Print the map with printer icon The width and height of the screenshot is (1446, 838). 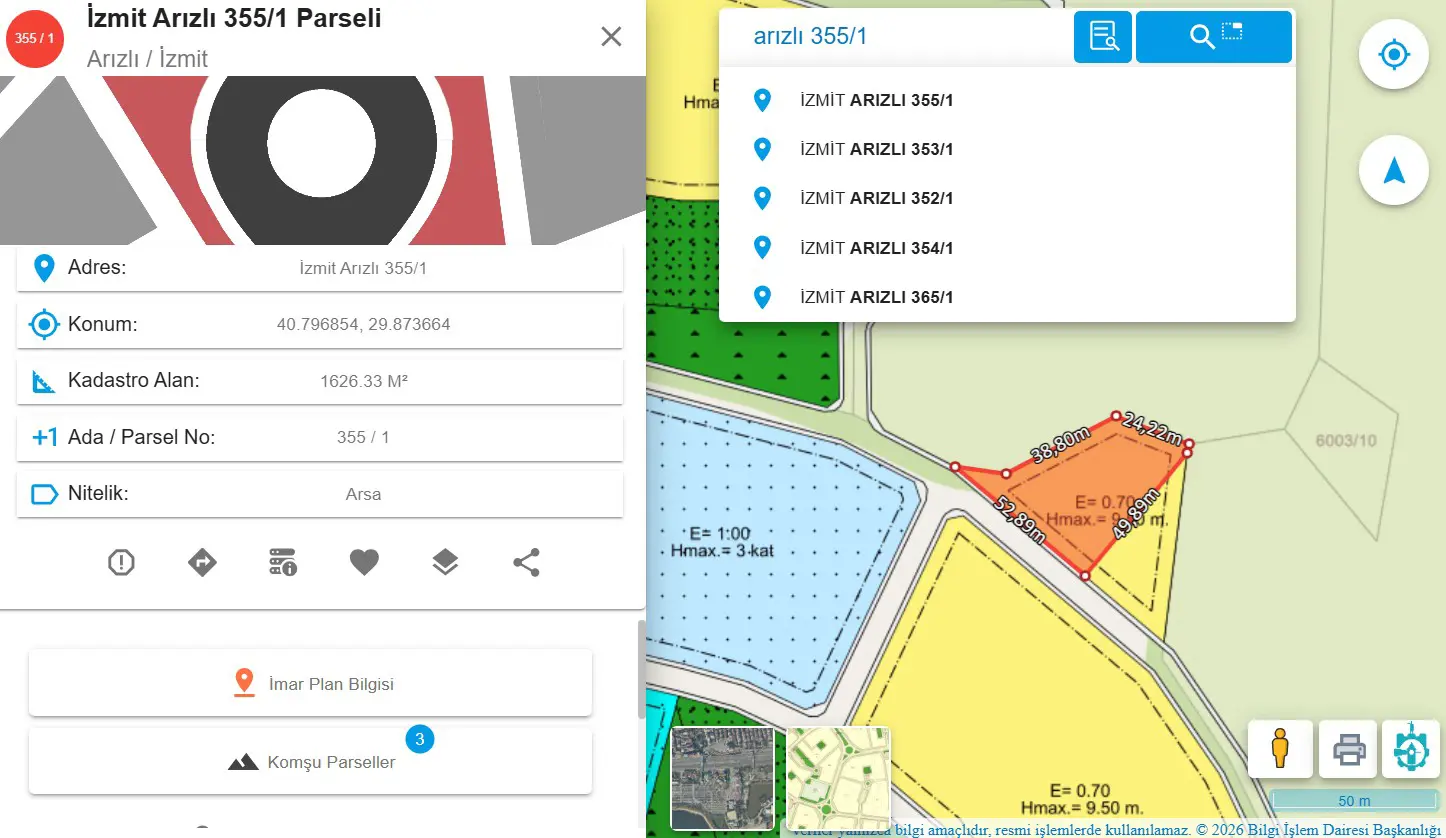click(1349, 748)
